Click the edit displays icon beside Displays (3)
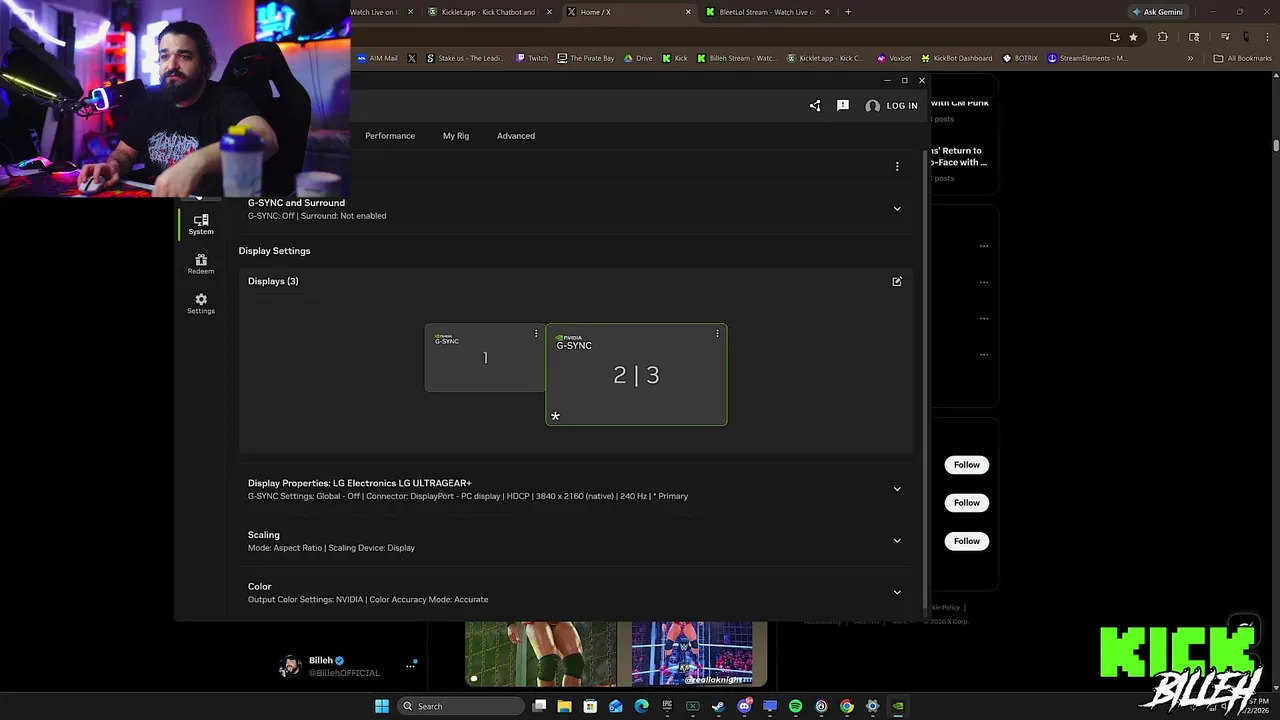1280x720 pixels. [x=897, y=281]
